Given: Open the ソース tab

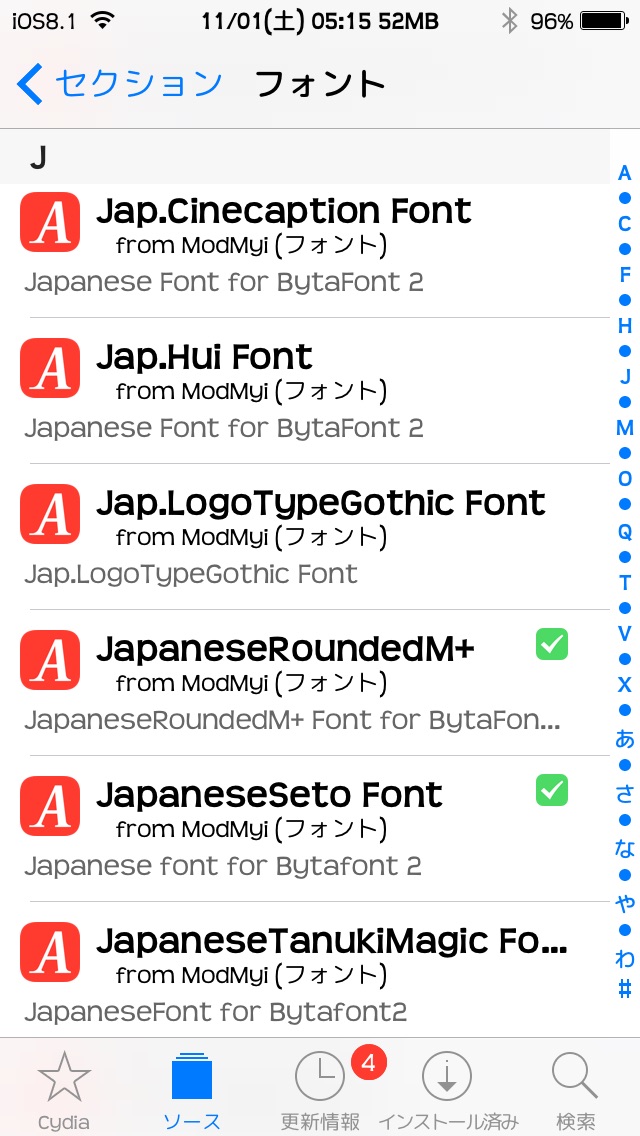Looking at the screenshot, I should pyautogui.click(x=191, y=1091).
